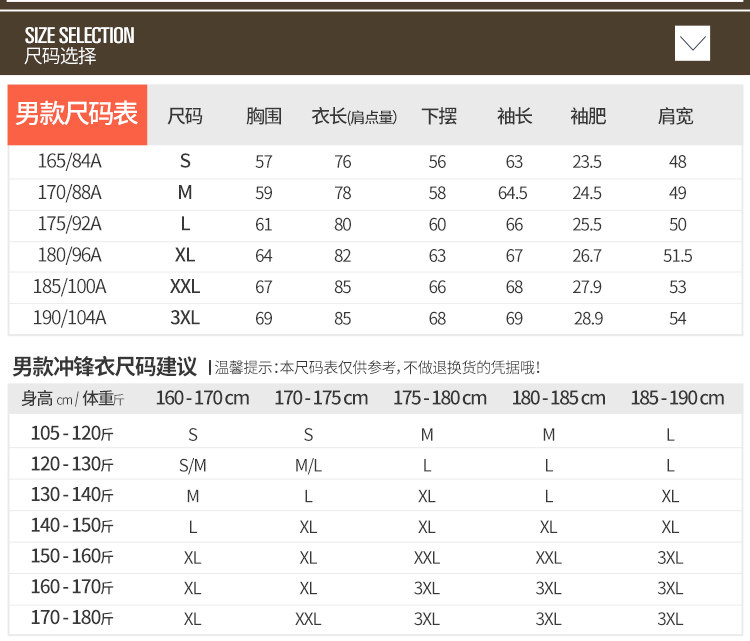Select the 3XL size in 190/104A row

point(185,318)
